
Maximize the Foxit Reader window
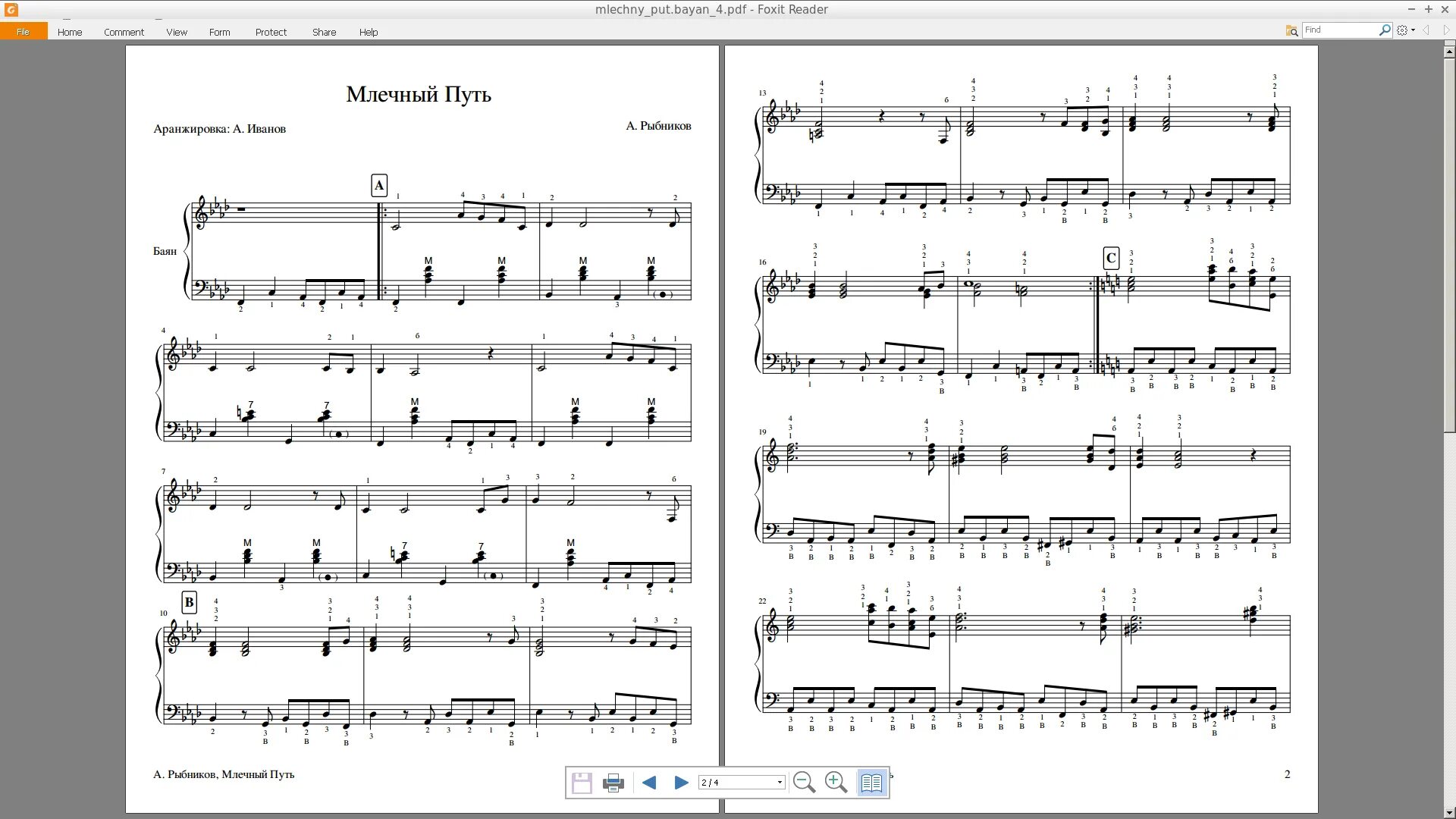click(1429, 9)
